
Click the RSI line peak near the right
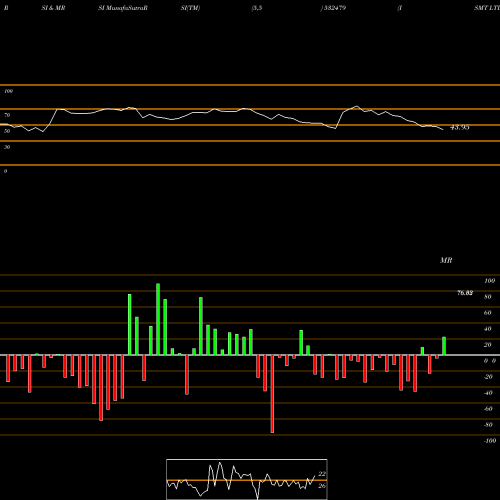357,106
